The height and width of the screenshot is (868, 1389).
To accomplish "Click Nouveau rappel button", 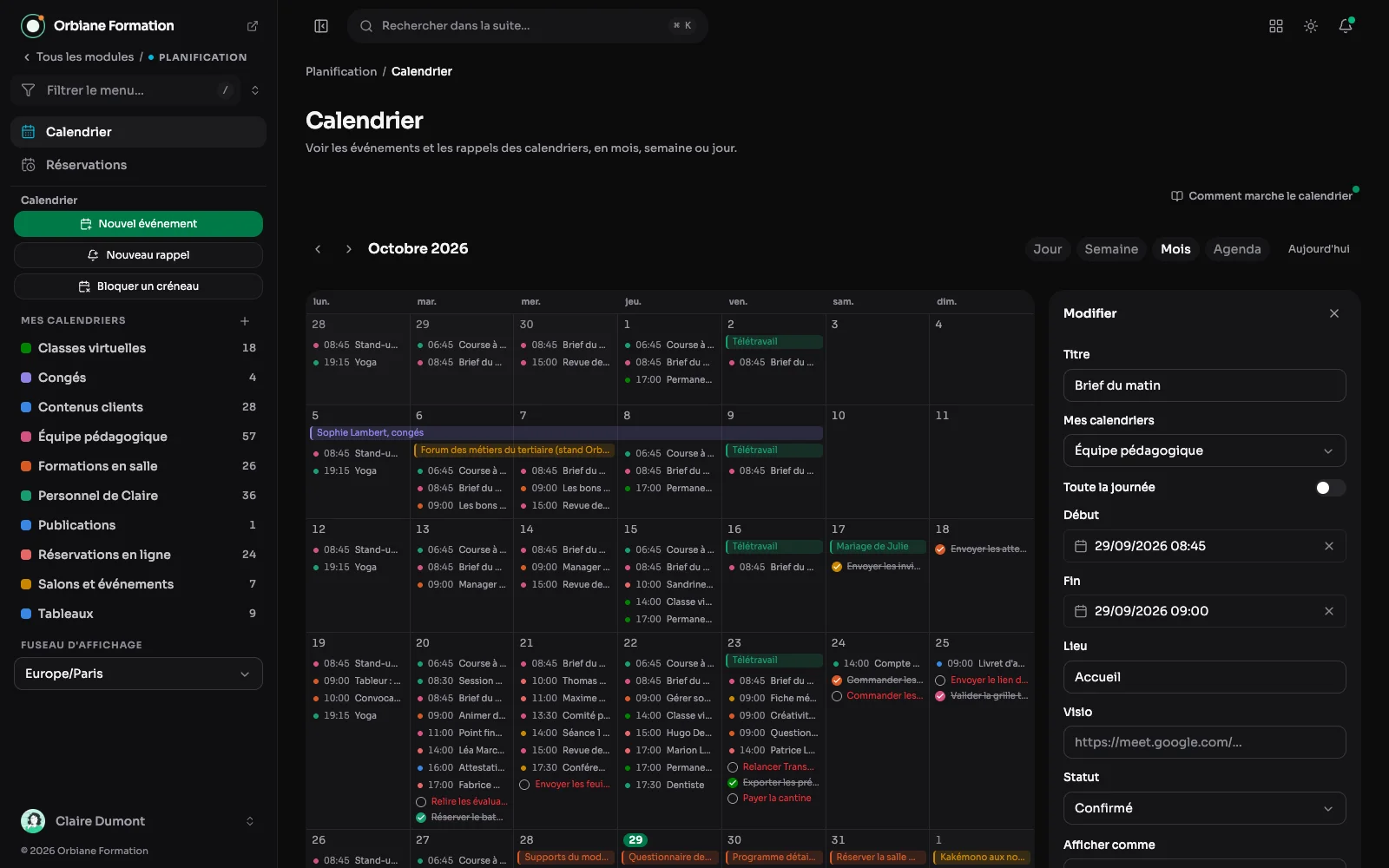I will 138,255.
